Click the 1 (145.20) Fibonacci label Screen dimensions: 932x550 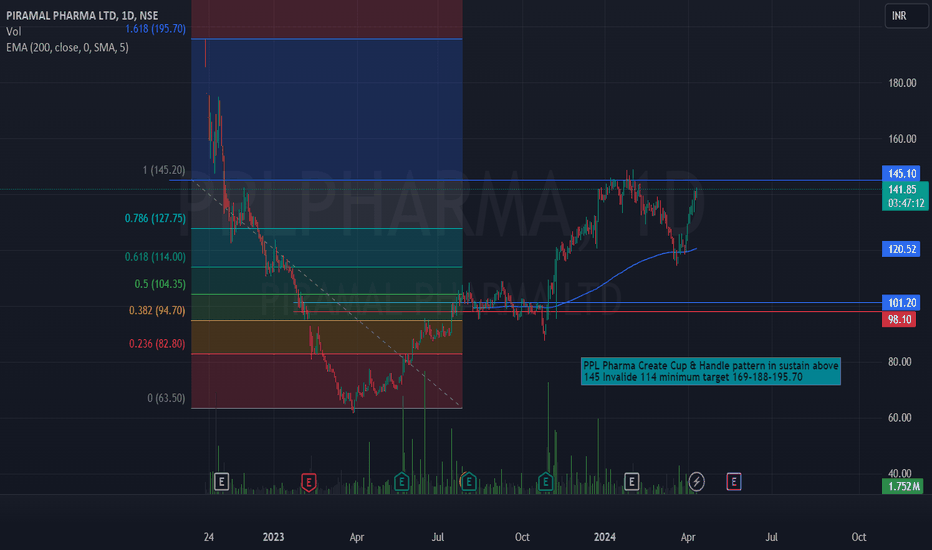[x=163, y=170]
